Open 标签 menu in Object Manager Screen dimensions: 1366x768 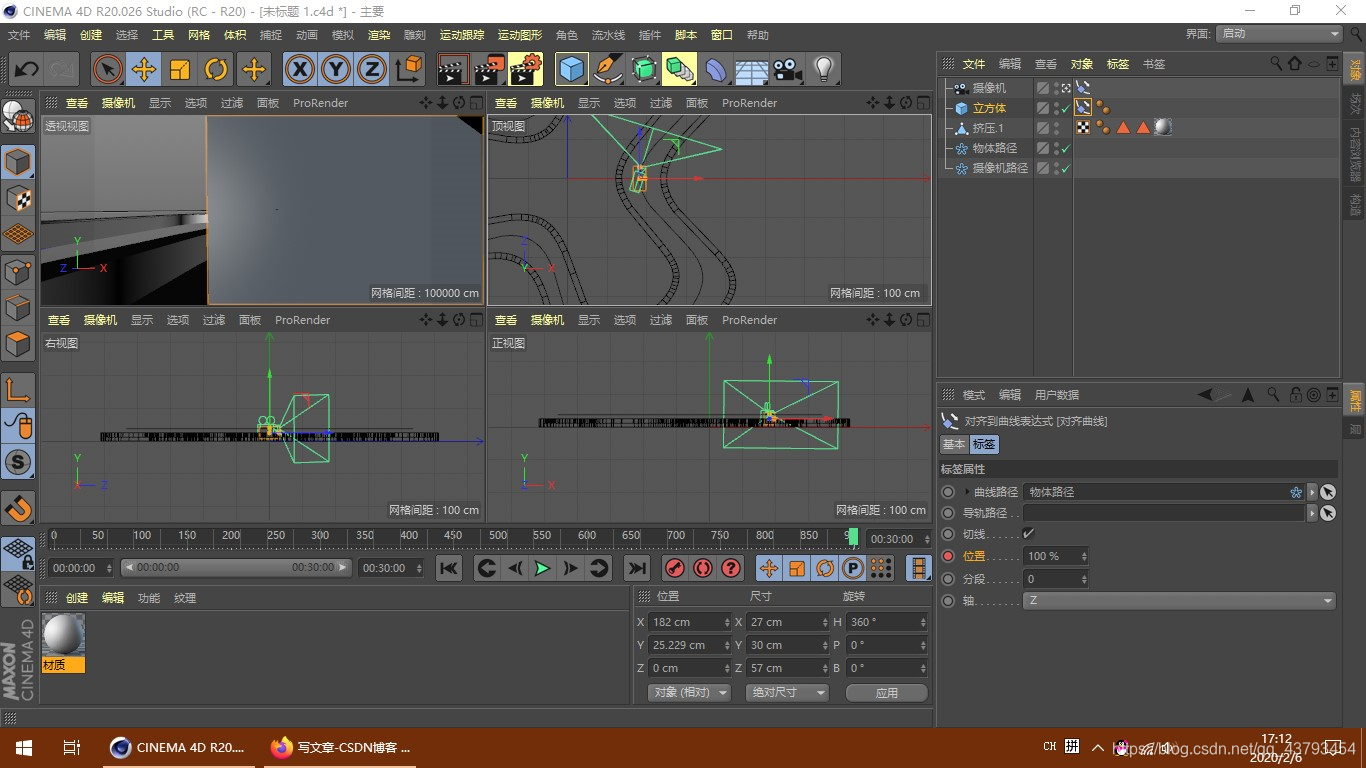tap(1118, 64)
